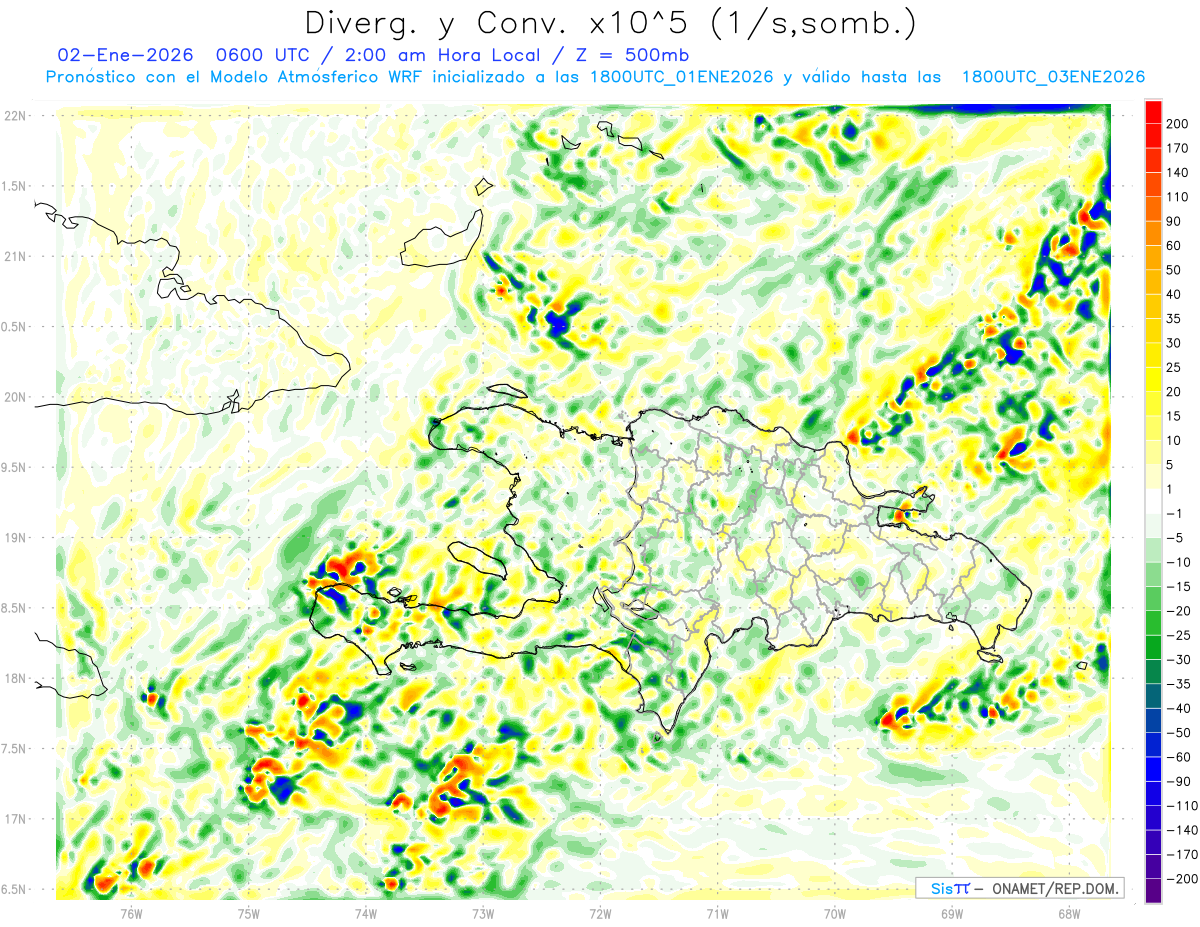The height and width of the screenshot is (927, 1200).
Task: Click the '70W' longitude label
Action: [834, 913]
